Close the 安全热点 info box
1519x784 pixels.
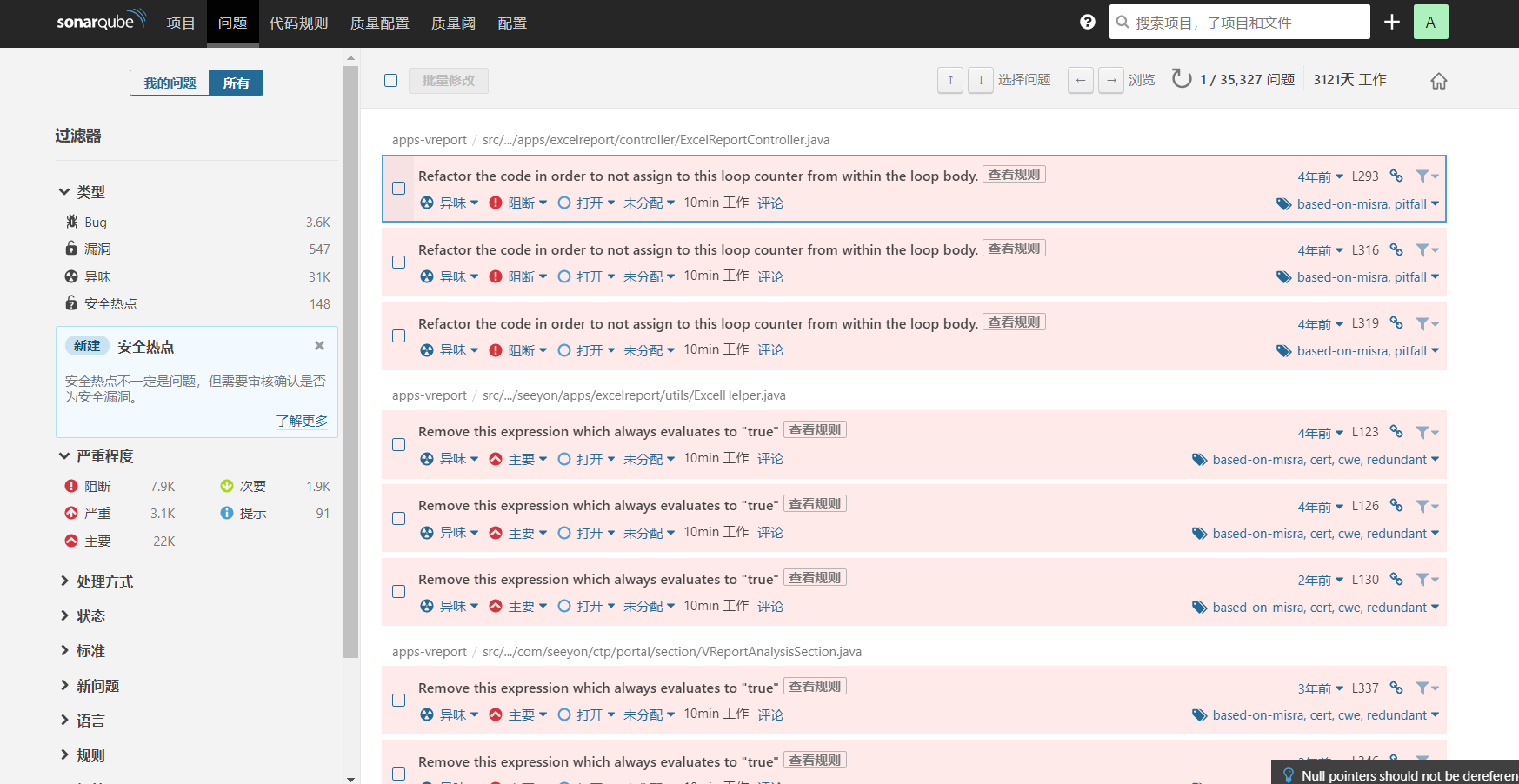coord(319,346)
